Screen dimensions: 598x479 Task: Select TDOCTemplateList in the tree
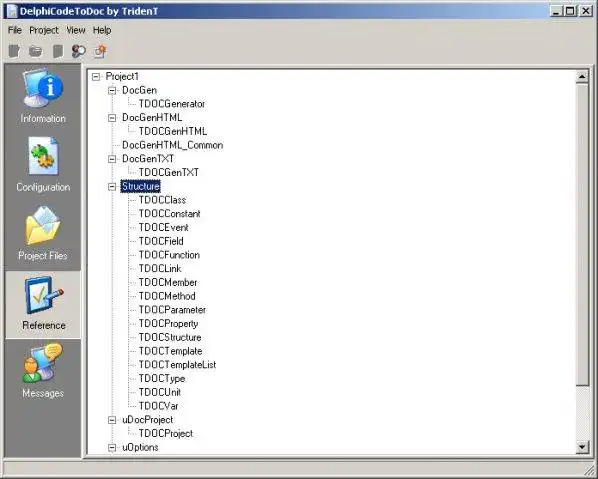177,365
